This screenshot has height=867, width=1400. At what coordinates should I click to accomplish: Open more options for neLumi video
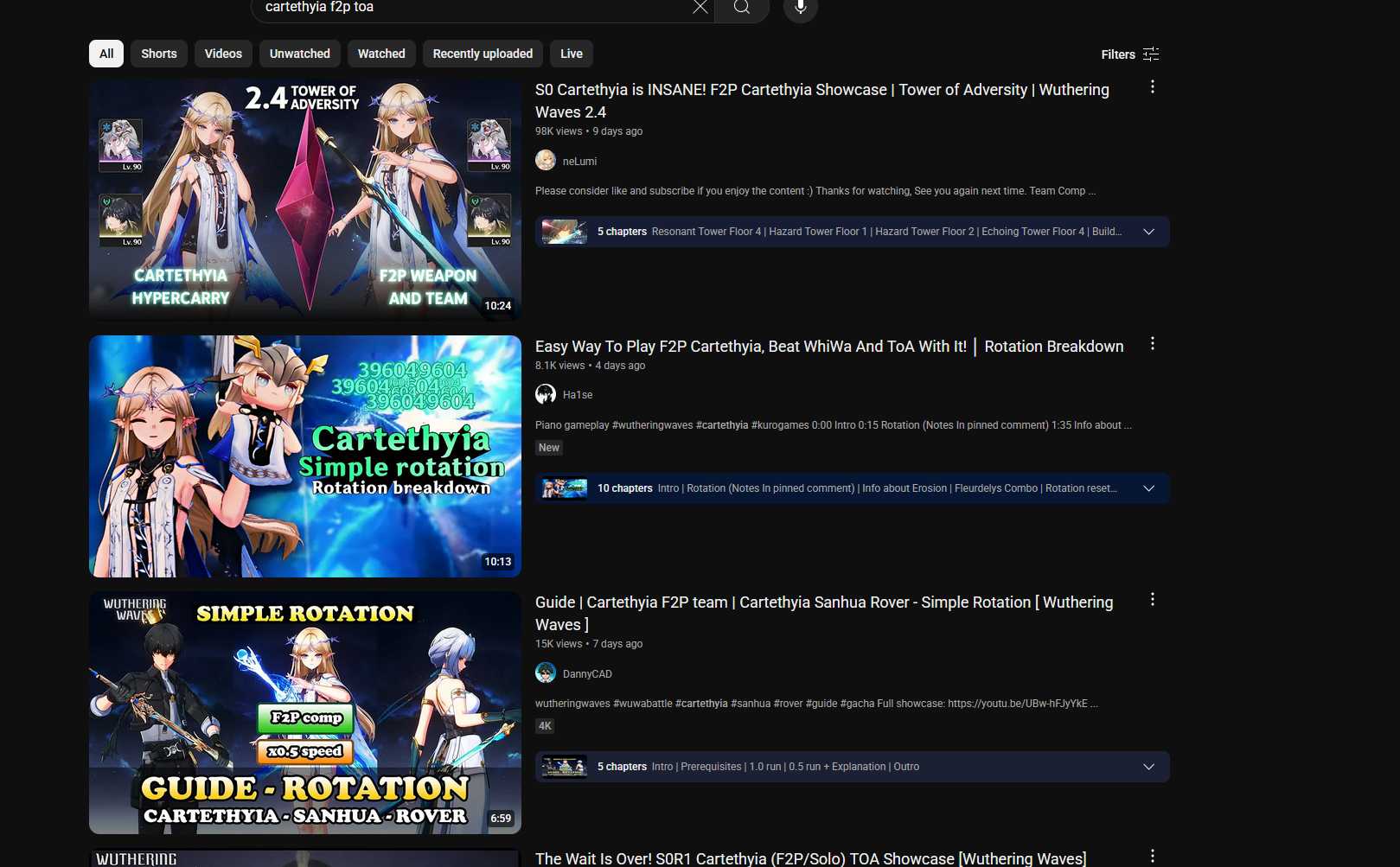pos(1153,87)
